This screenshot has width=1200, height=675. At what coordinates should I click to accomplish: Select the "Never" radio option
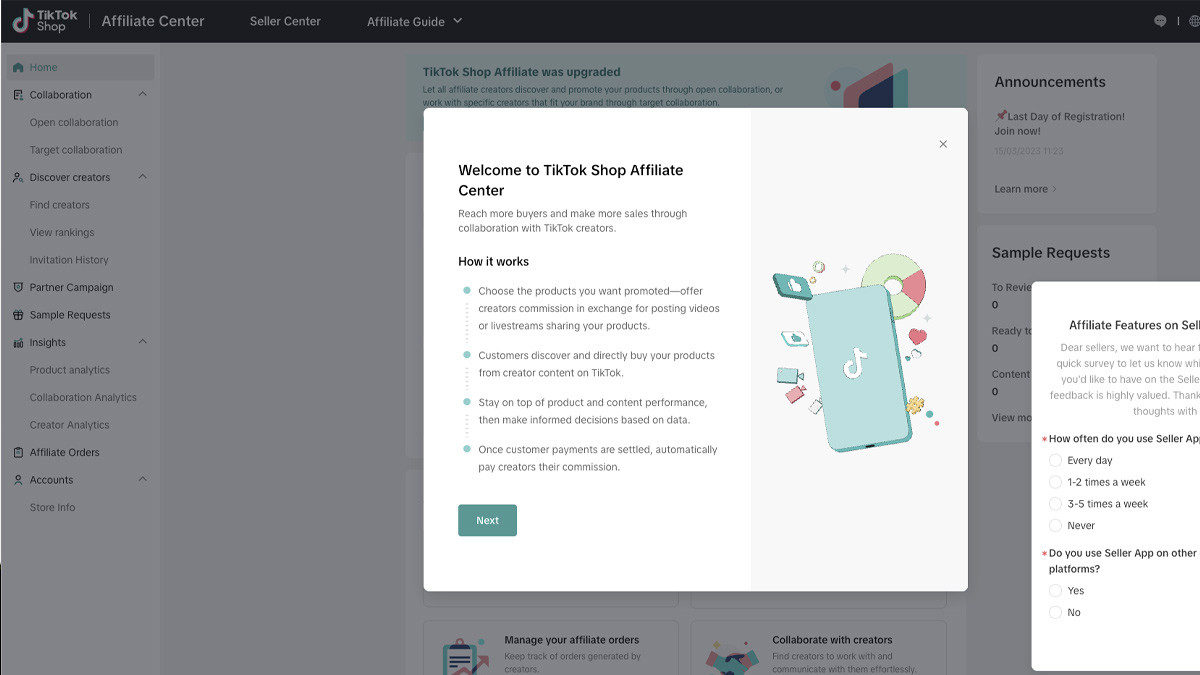pyautogui.click(x=1055, y=526)
